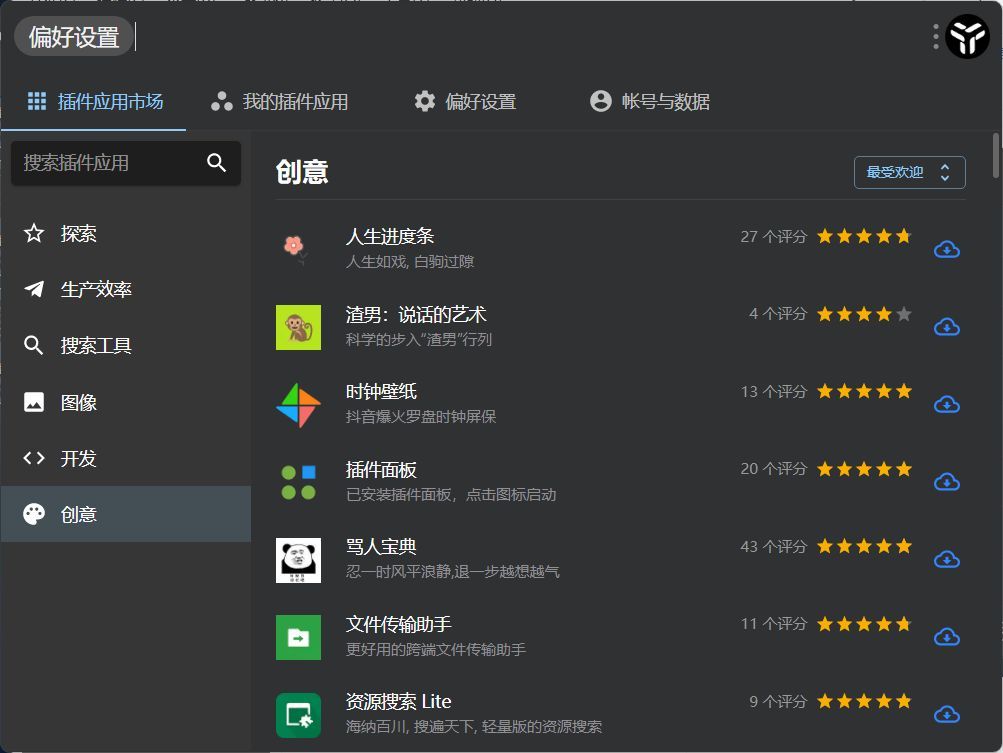Image resolution: width=1003 pixels, height=753 pixels.
Task: Click the 9 个评分 rating count
Action: click(x=778, y=702)
